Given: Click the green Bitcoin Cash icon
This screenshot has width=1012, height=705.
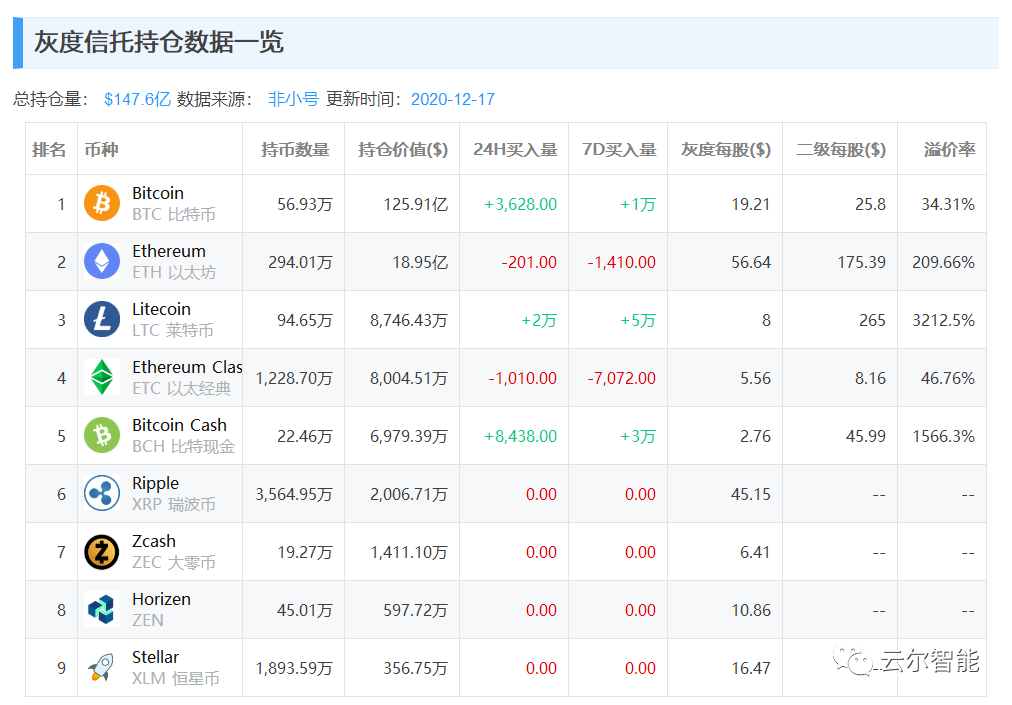Looking at the screenshot, I should 102,436.
